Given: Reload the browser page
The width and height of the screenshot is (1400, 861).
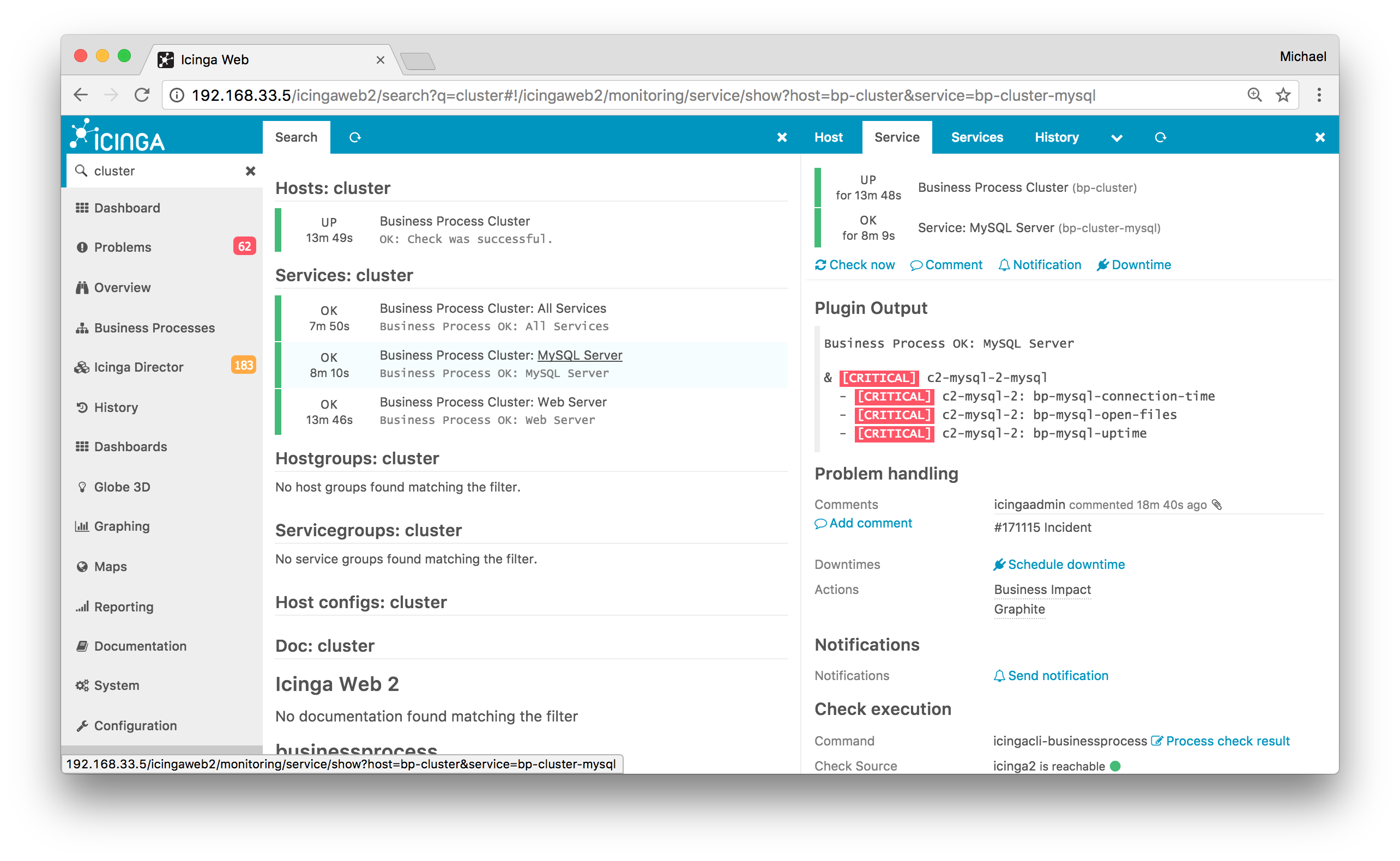Looking at the screenshot, I should click(142, 94).
